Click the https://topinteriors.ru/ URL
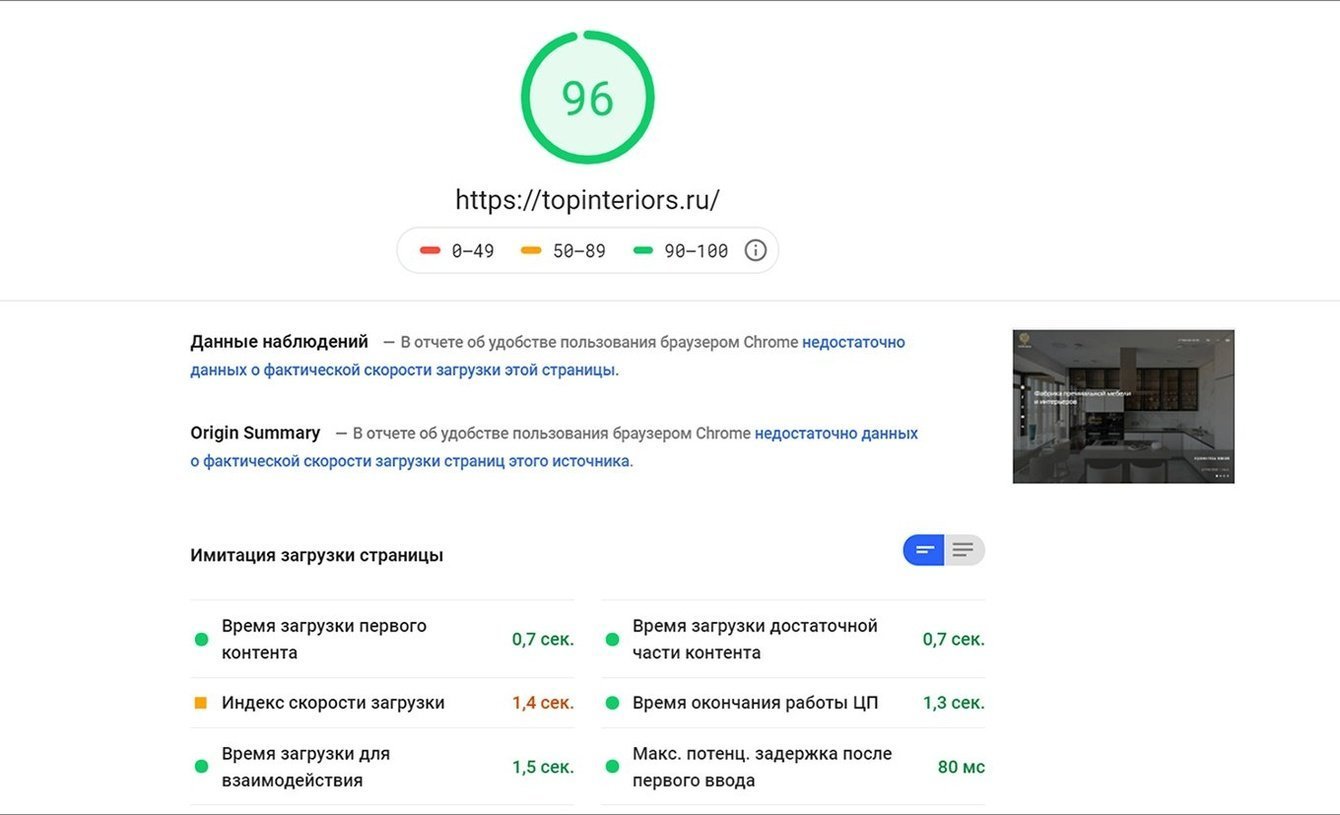Screen dimensions: 1340x815 point(587,200)
